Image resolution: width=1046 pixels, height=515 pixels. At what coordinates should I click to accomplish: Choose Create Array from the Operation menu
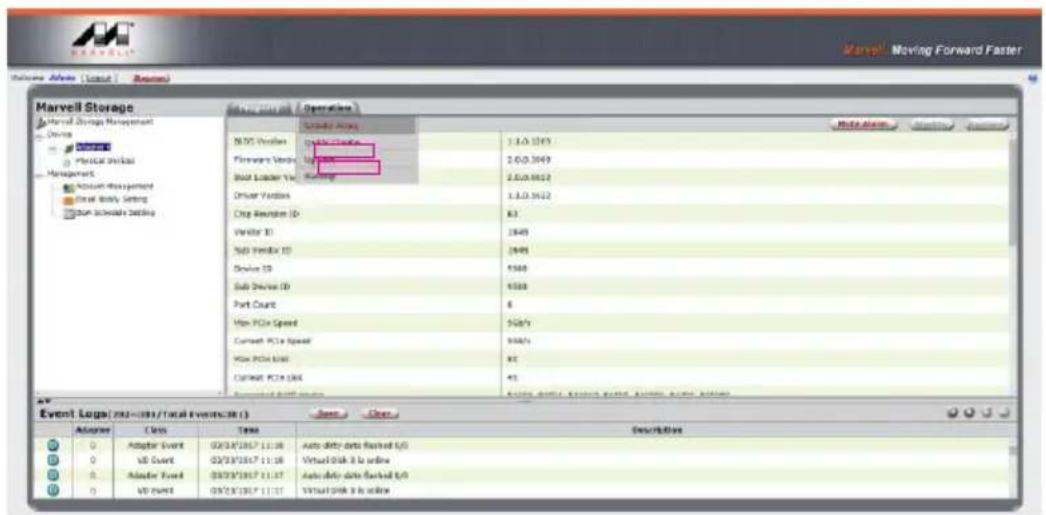(x=356, y=125)
